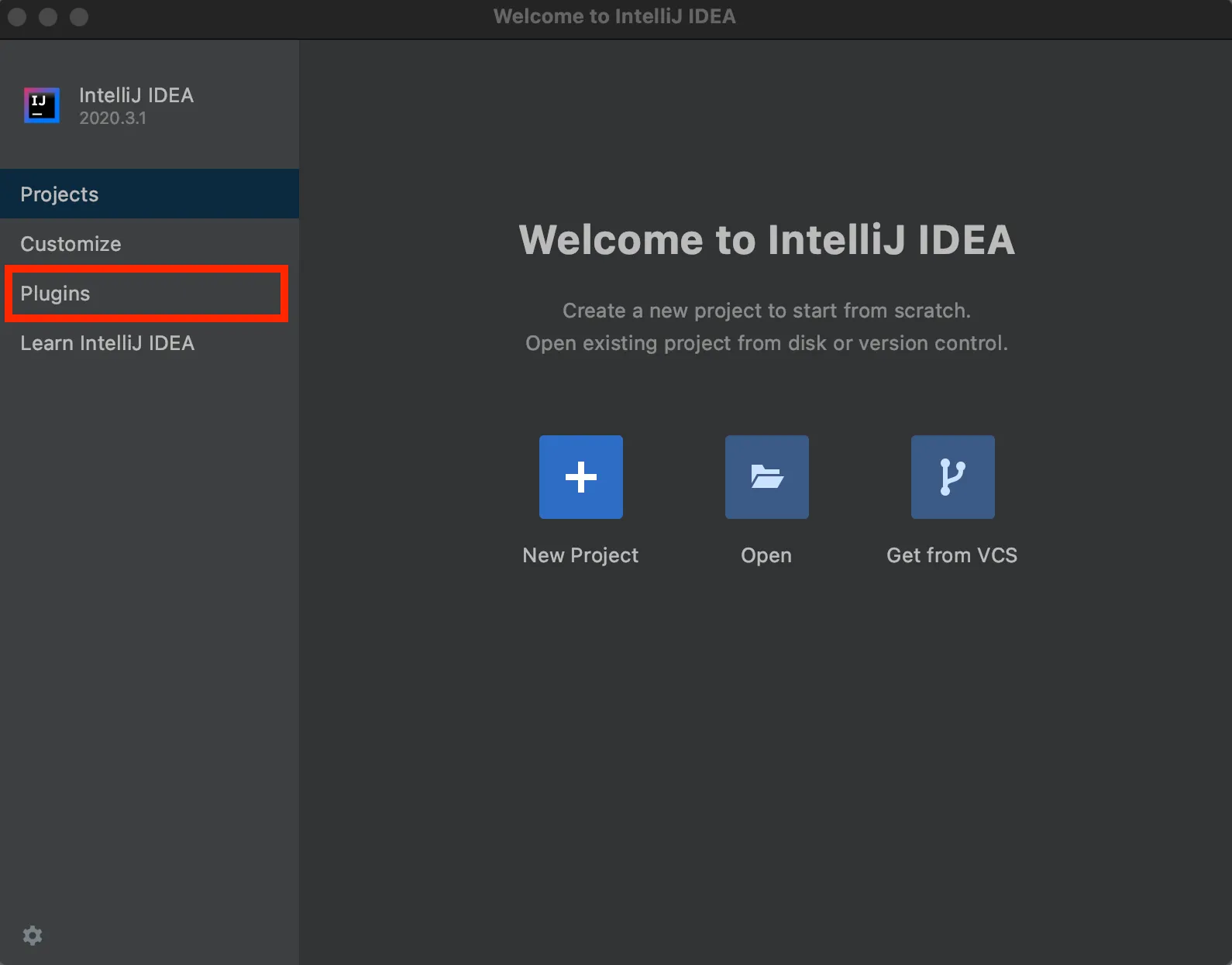Select the Projects tab
The image size is (1232, 965).
[150, 194]
